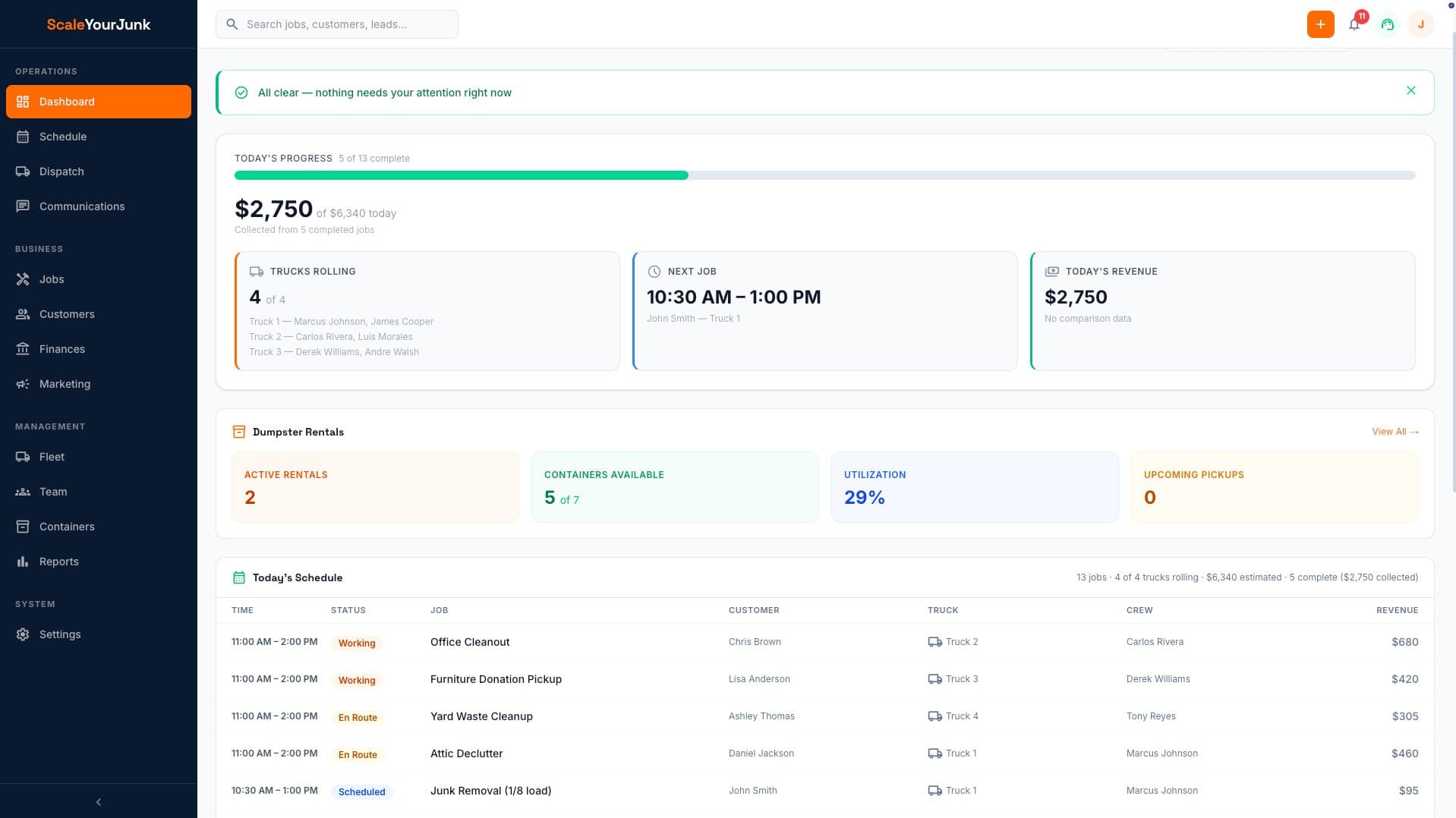Select Customers from the sidebar
1456x818 pixels.
point(99,314)
